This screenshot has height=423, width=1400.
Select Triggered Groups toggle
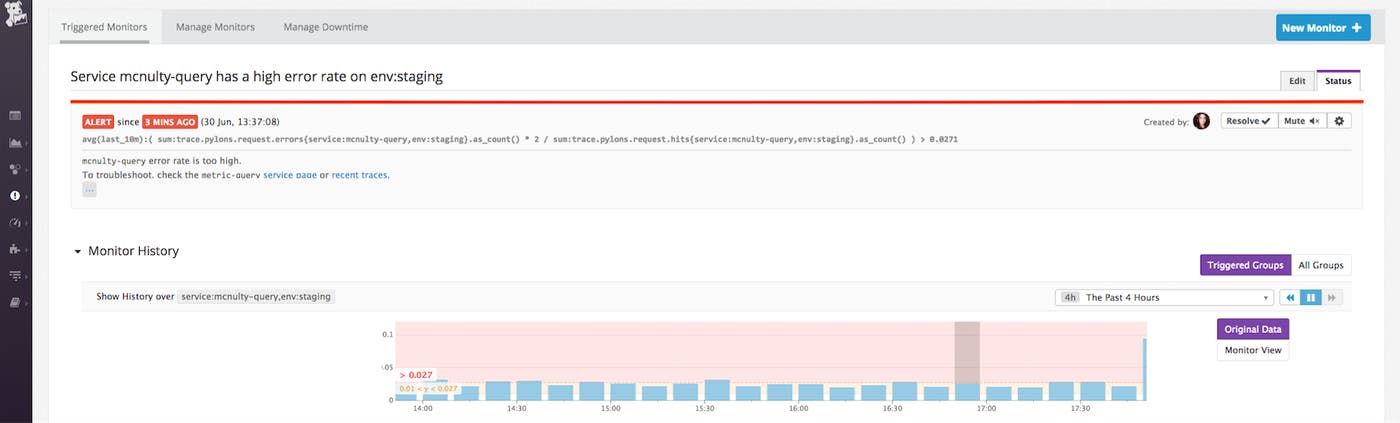[1245, 265]
